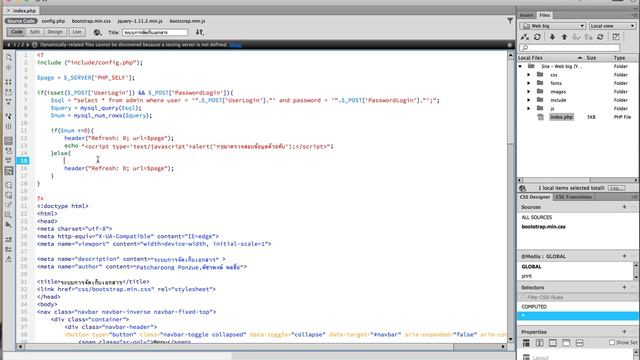Expand Files panel to show local and remote

[x=616, y=37]
